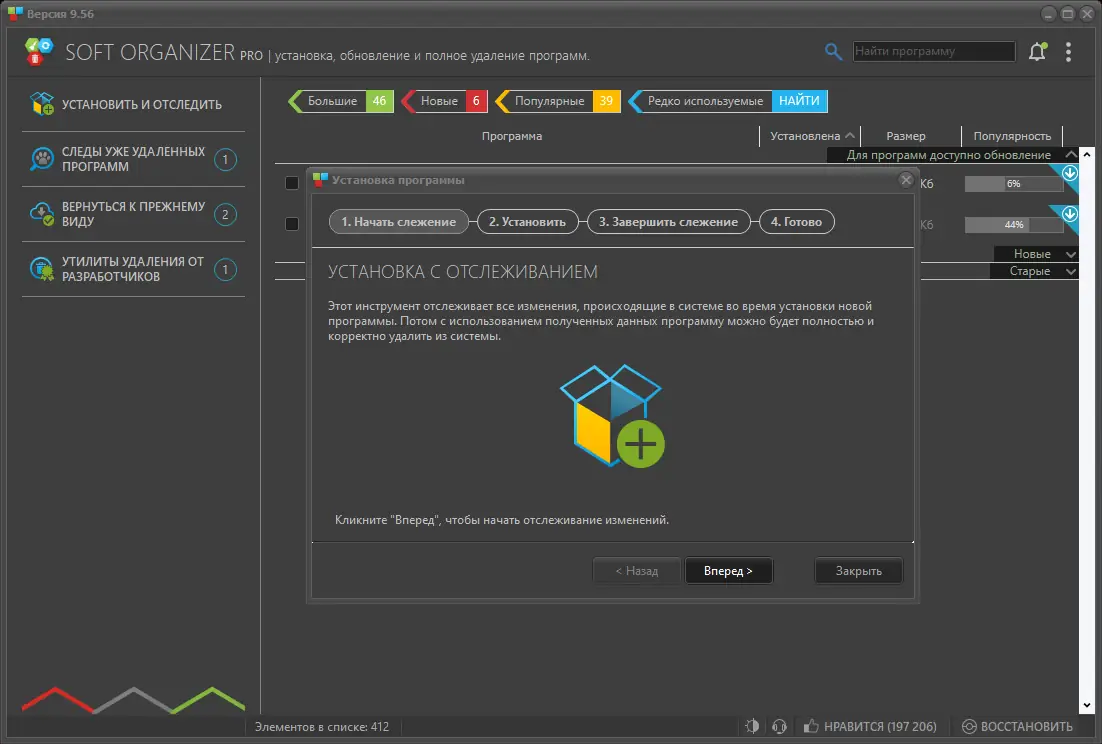Open ВЕРНУТЬСЯ К ПРЕЖНЕМУ ВИДУ
1102x744 pixels.
click(134, 214)
